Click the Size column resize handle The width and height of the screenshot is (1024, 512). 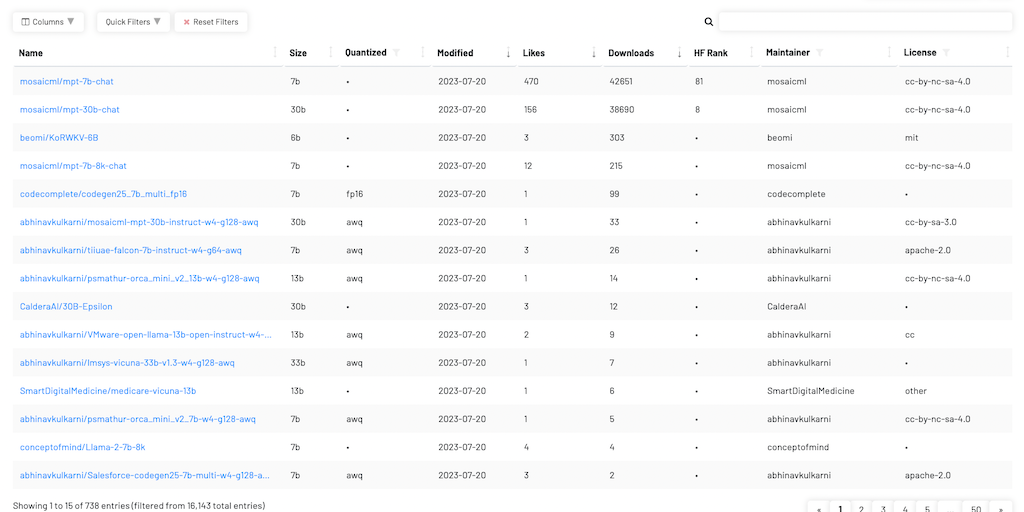331,53
